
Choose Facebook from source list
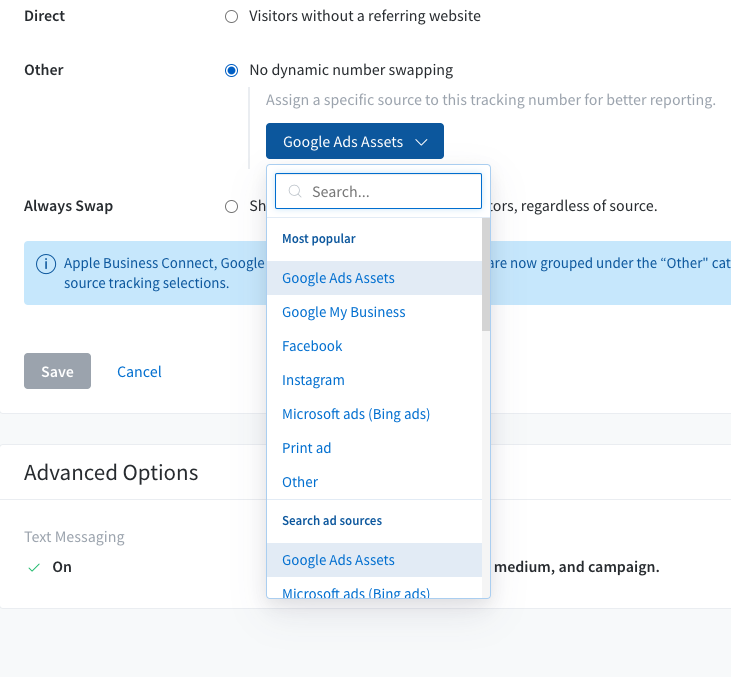click(x=374, y=346)
